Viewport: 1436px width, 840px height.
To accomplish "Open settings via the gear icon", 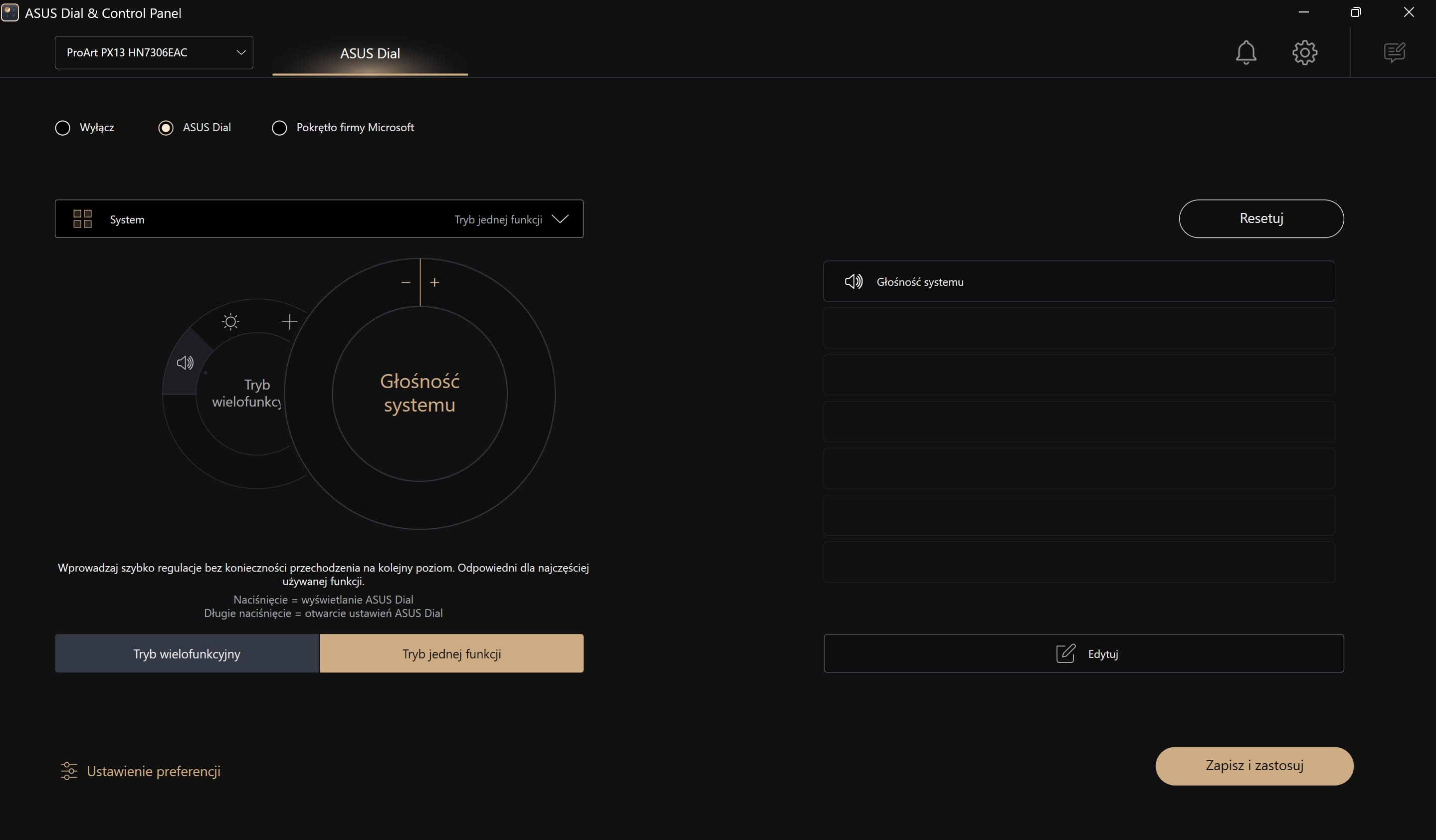I will 1304,52.
